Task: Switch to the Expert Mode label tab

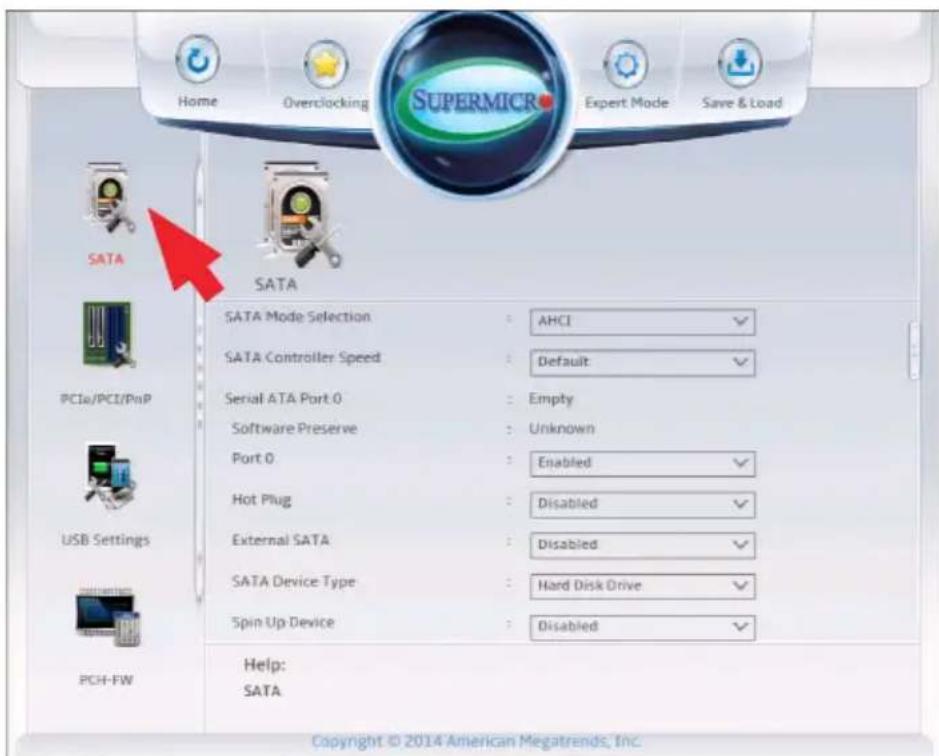Action: pos(626,103)
